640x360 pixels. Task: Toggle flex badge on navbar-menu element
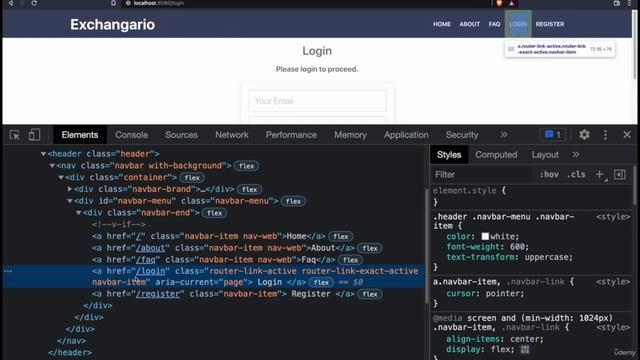293,201
